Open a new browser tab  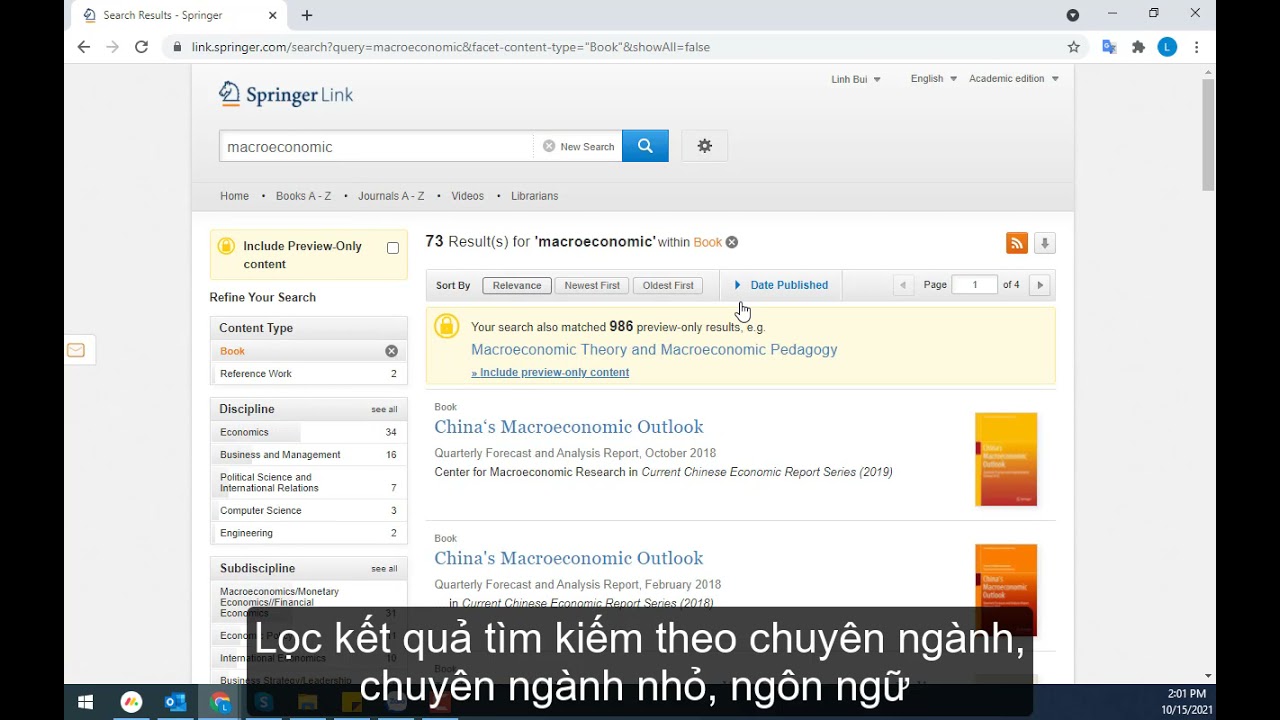tap(307, 15)
